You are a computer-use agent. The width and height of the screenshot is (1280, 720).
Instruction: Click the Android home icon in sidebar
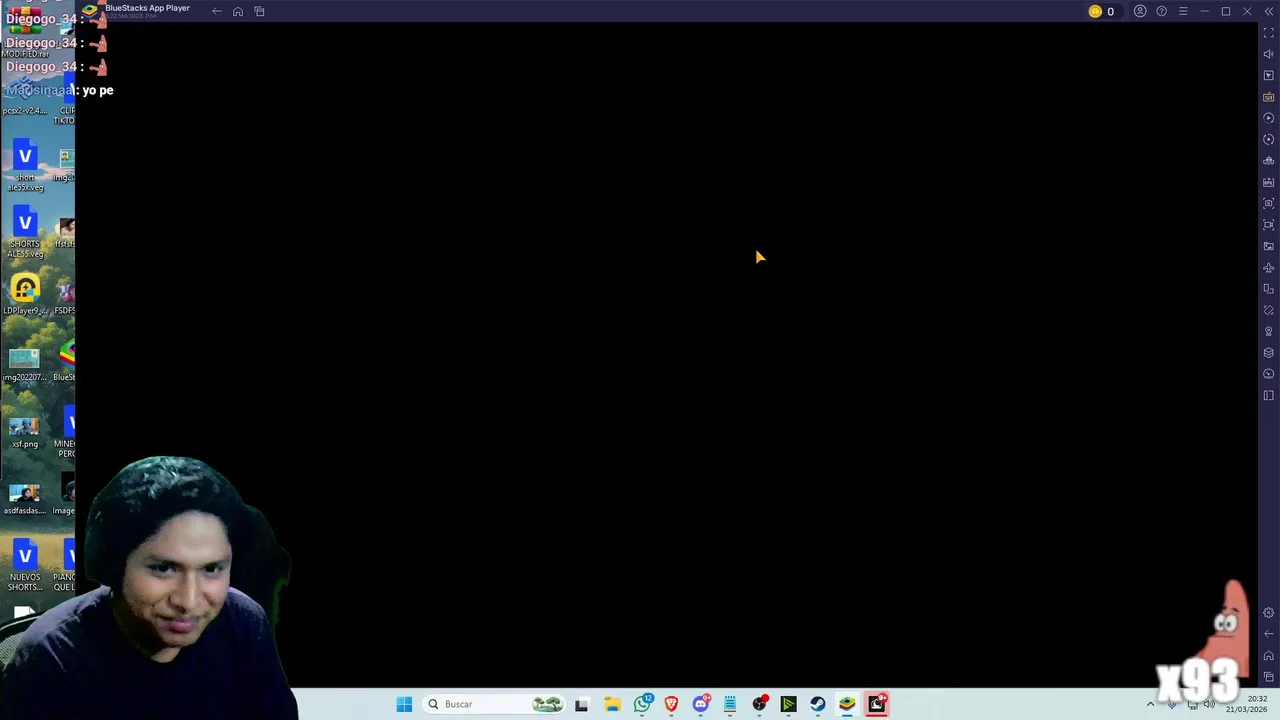coord(1269,656)
